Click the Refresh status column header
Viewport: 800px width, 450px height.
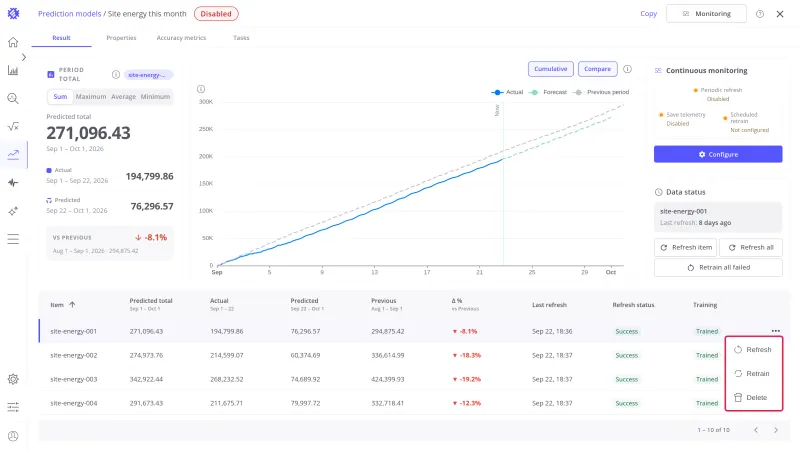(633, 305)
